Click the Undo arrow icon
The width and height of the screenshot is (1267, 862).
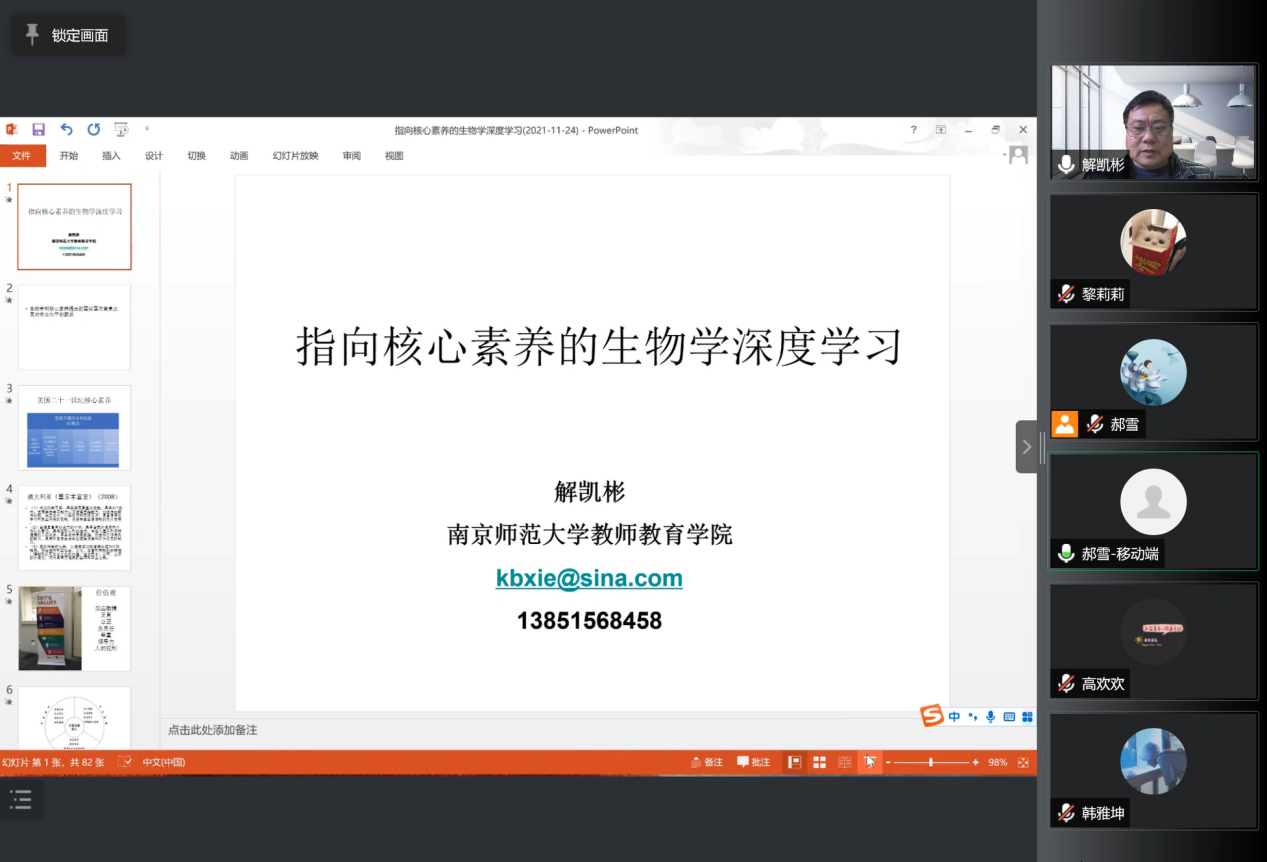tap(66, 130)
